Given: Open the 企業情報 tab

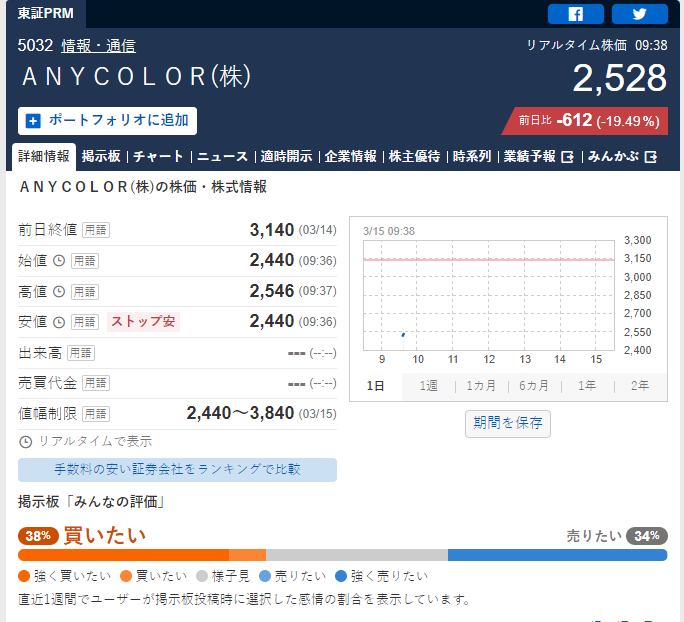Looking at the screenshot, I should [350, 156].
